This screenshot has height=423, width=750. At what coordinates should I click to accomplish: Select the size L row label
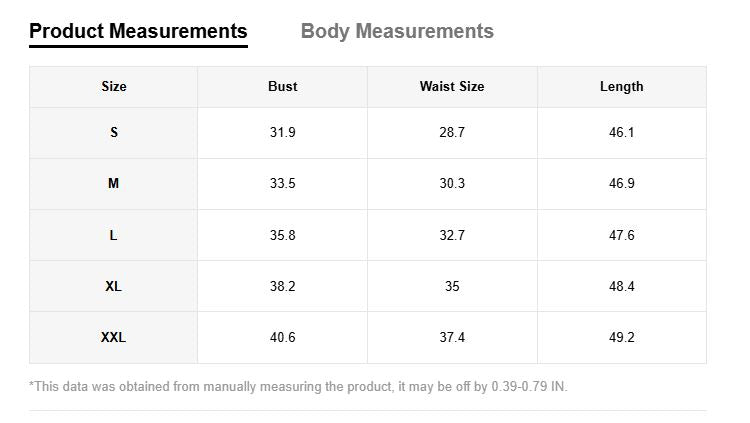pyautogui.click(x=114, y=236)
